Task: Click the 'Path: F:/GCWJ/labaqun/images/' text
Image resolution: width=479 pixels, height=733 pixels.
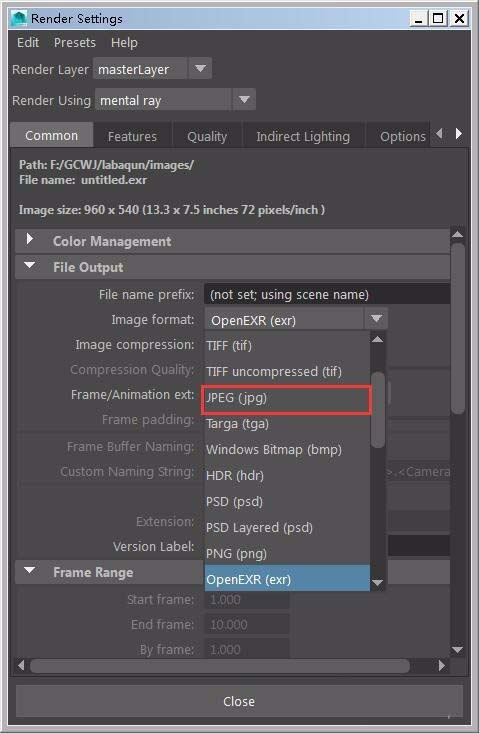Action: (x=106, y=165)
